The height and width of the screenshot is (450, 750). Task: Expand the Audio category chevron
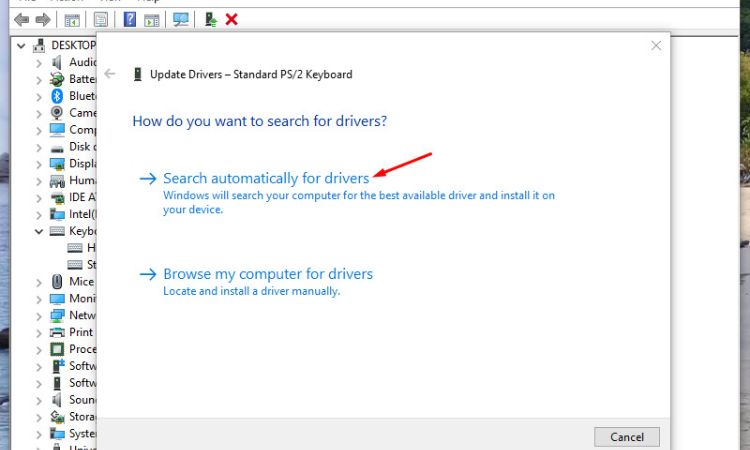click(x=39, y=64)
